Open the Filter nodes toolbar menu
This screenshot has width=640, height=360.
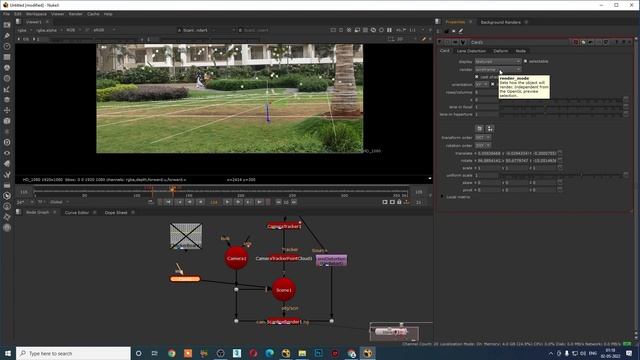point(7,78)
